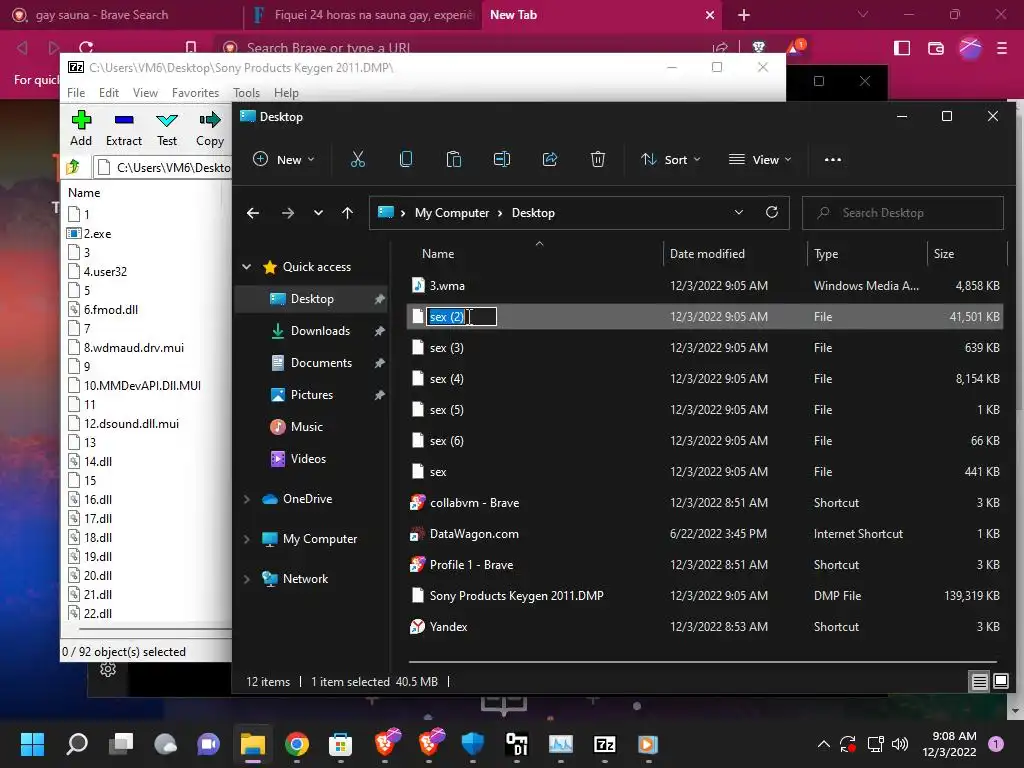Screen dimensions: 1024x768
Task: Click 7-Zip up-folder icon beside address
Action: [x=73, y=167]
